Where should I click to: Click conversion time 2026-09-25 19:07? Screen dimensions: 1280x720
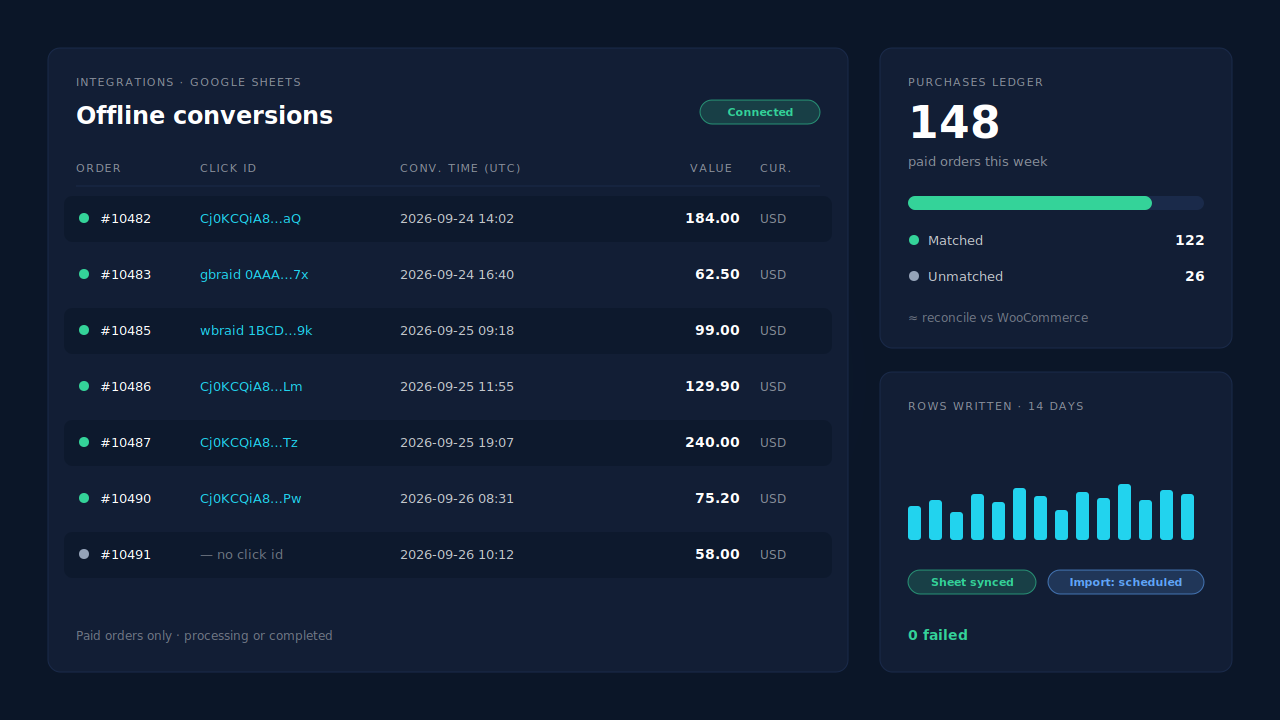tap(457, 442)
